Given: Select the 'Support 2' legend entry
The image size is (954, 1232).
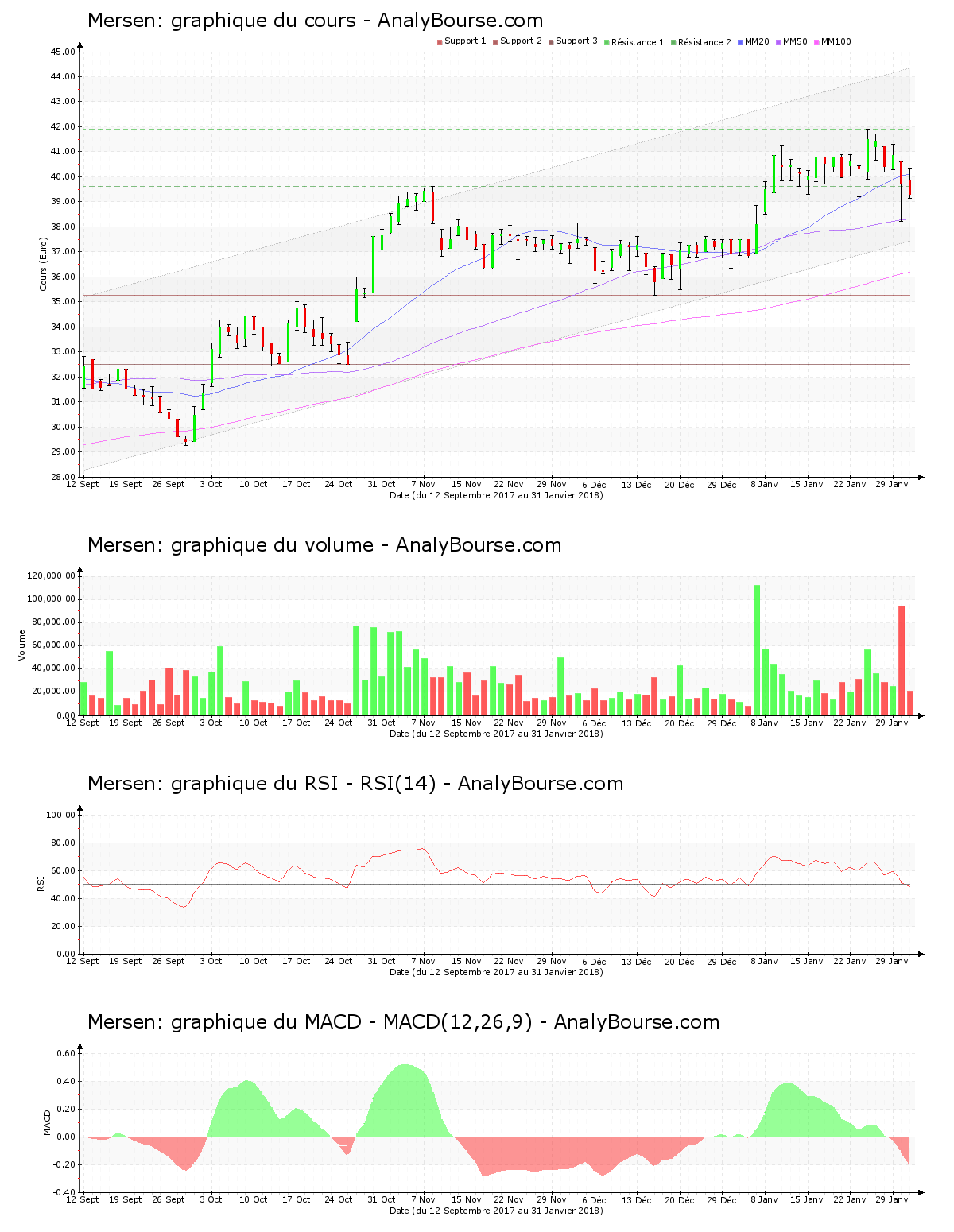Looking at the screenshot, I should click(517, 41).
